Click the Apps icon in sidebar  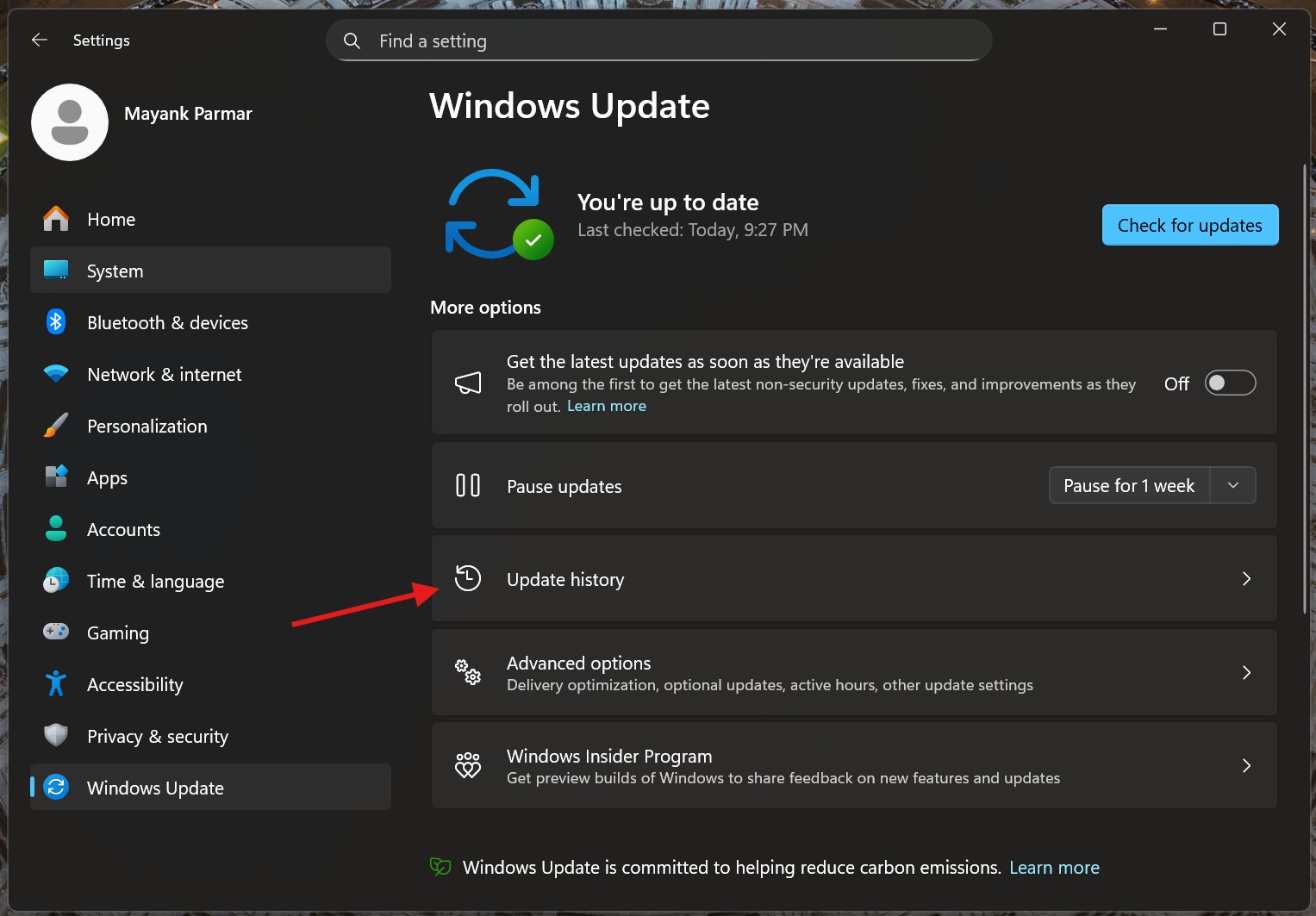[55, 477]
